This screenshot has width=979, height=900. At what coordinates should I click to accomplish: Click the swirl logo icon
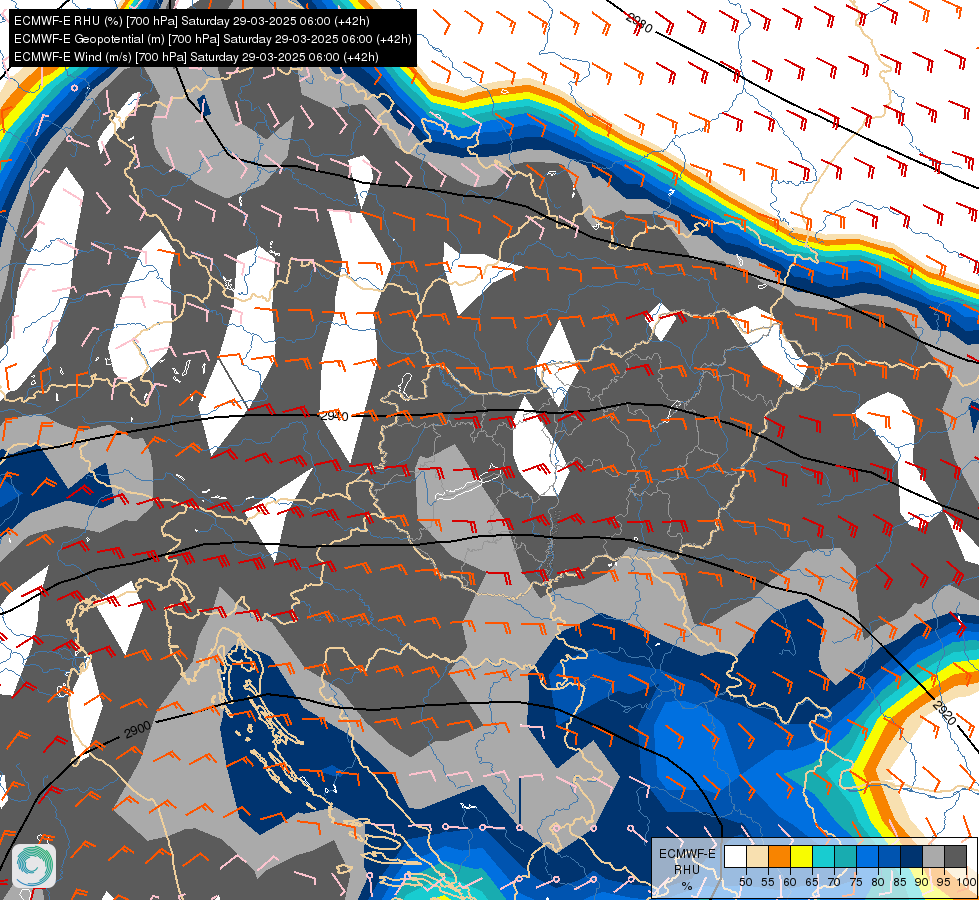pos(34,866)
